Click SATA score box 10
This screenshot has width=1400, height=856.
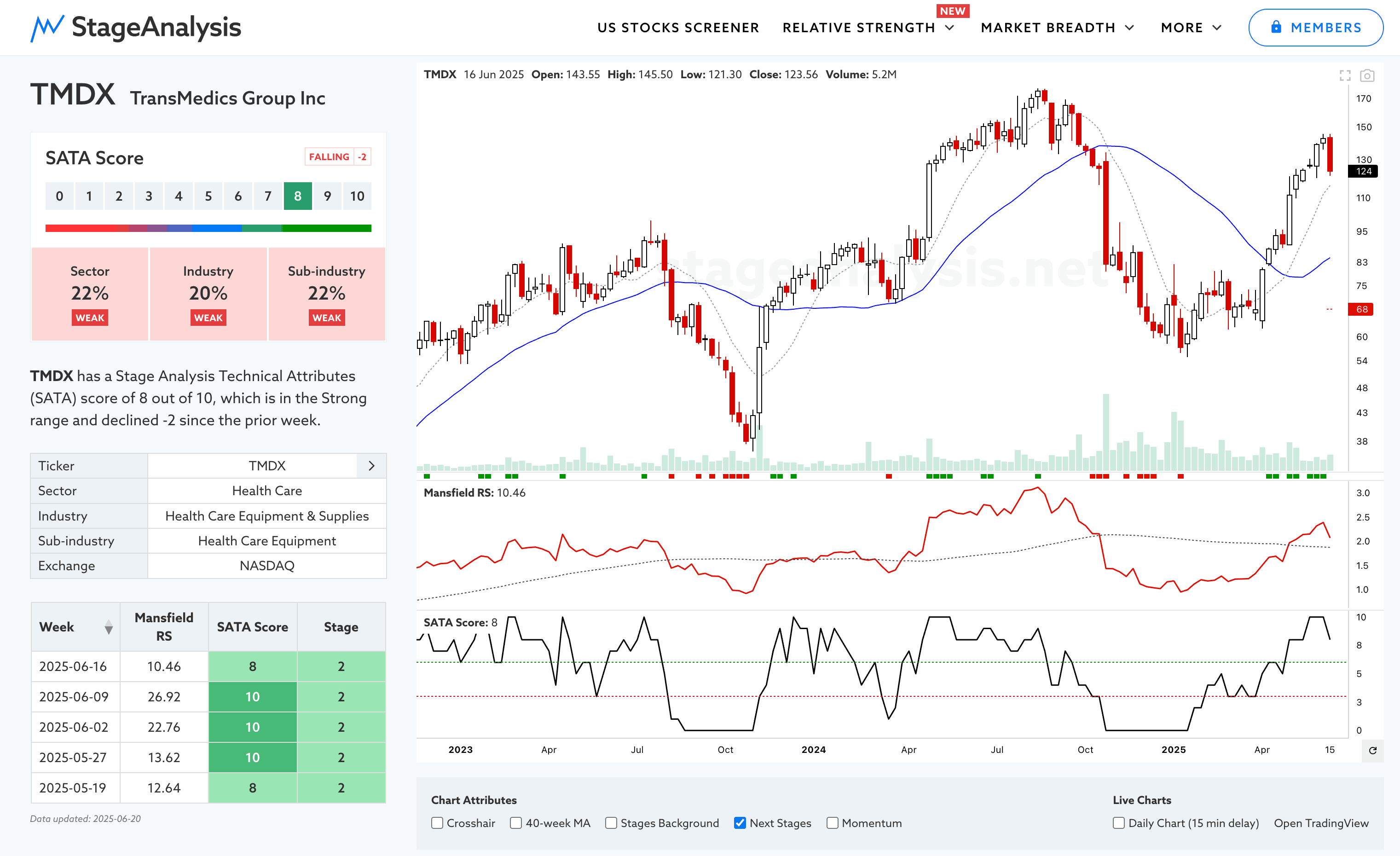358,196
